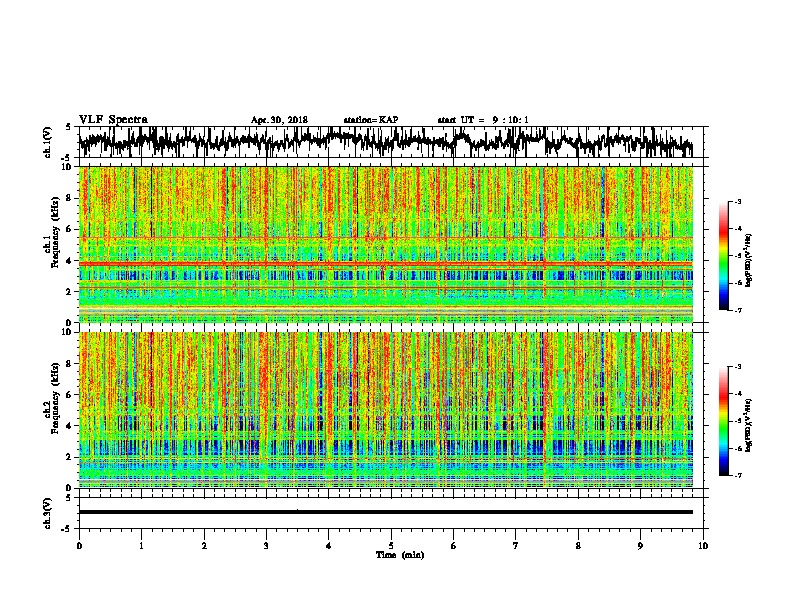
Task: Click time axis tick label "3"
Action: coord(266,546)
